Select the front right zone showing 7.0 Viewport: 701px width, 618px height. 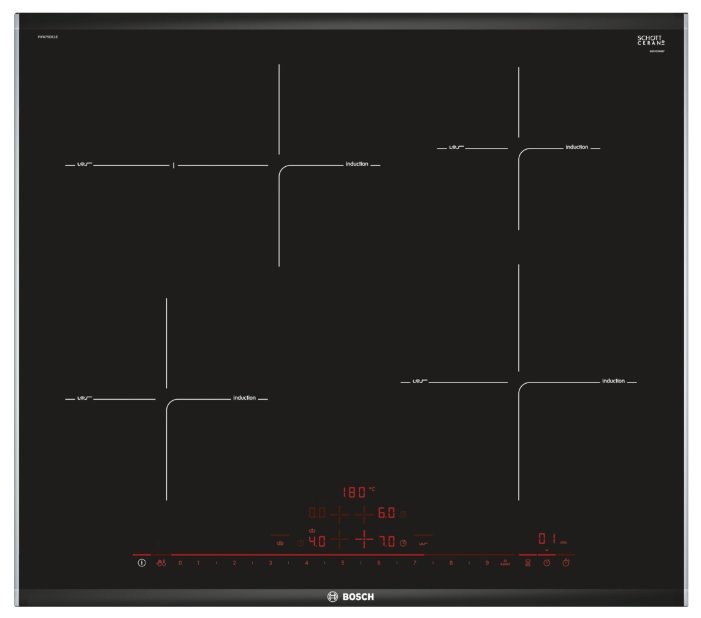click(x=385, y=541)
